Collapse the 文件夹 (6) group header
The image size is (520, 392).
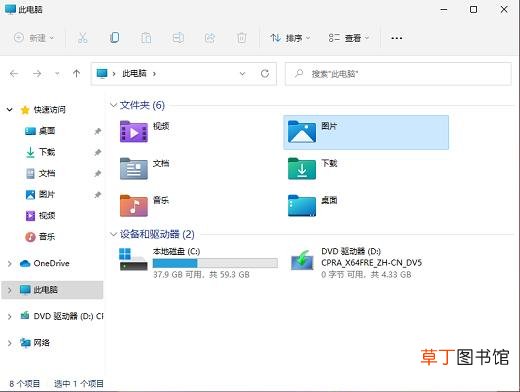(113, 105)
